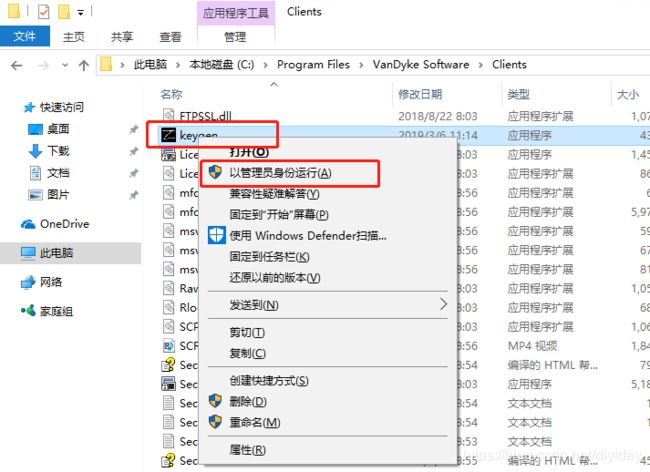650x472 pixels.
Task: Click the back navigation arrow
Action: coord(17,65)
